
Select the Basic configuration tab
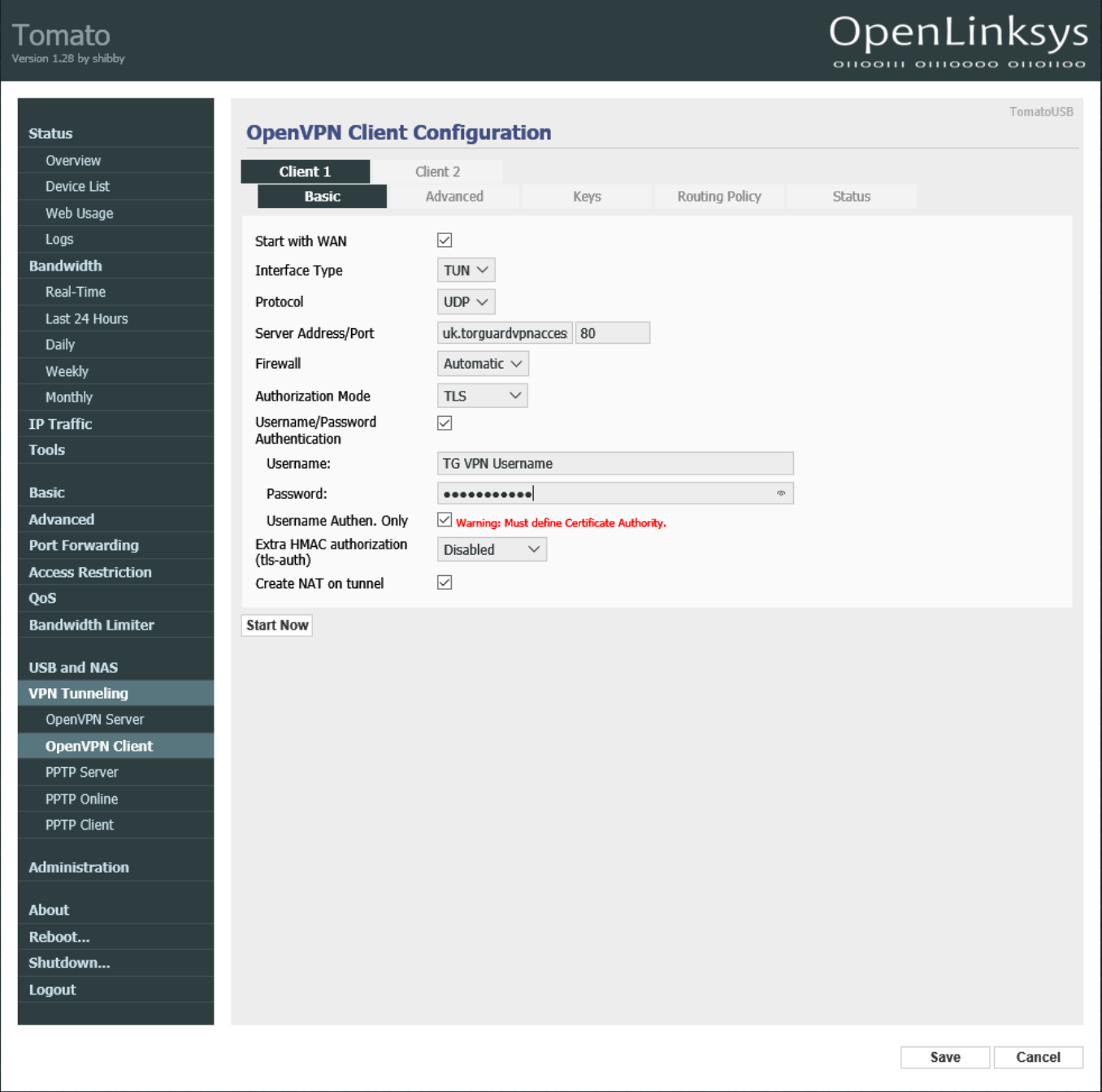[322, 197]
